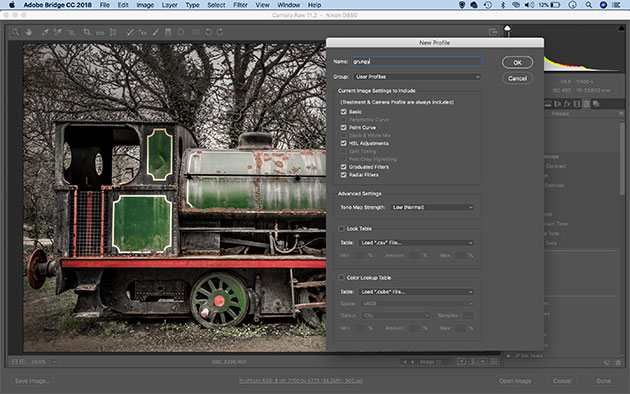This screenshot has width=630, height=394.
Task: Open workflow options ProPhoto RGB link
Action: [301, 381]
